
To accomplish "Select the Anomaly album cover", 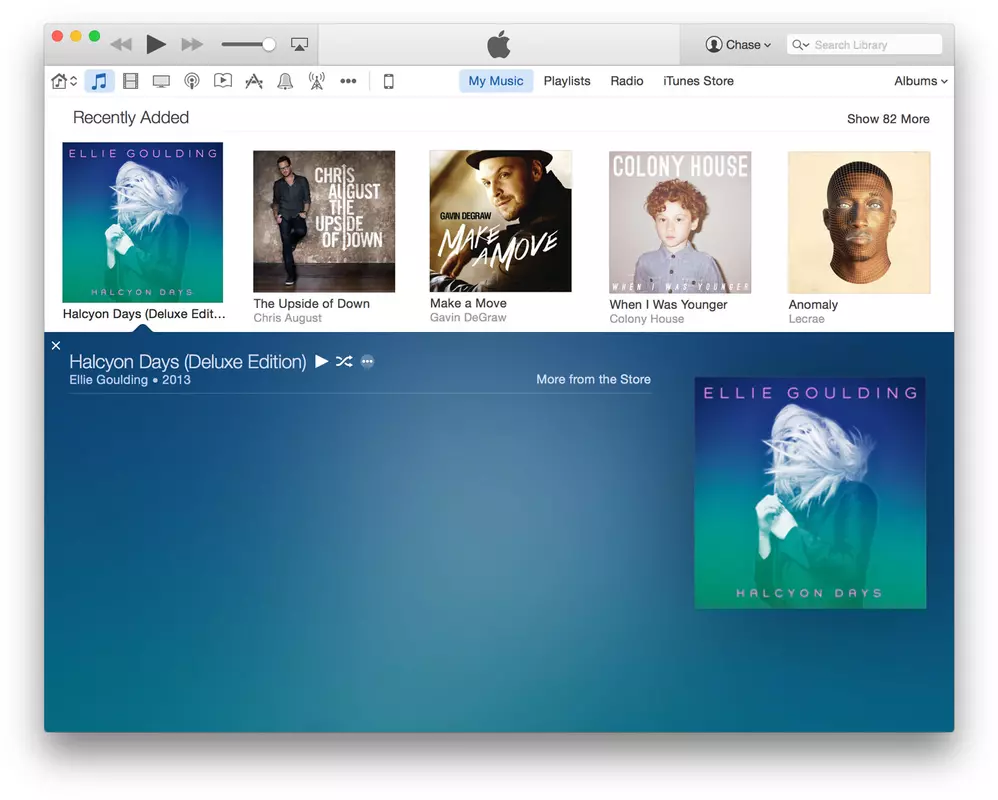I will [x=859, y=222].
